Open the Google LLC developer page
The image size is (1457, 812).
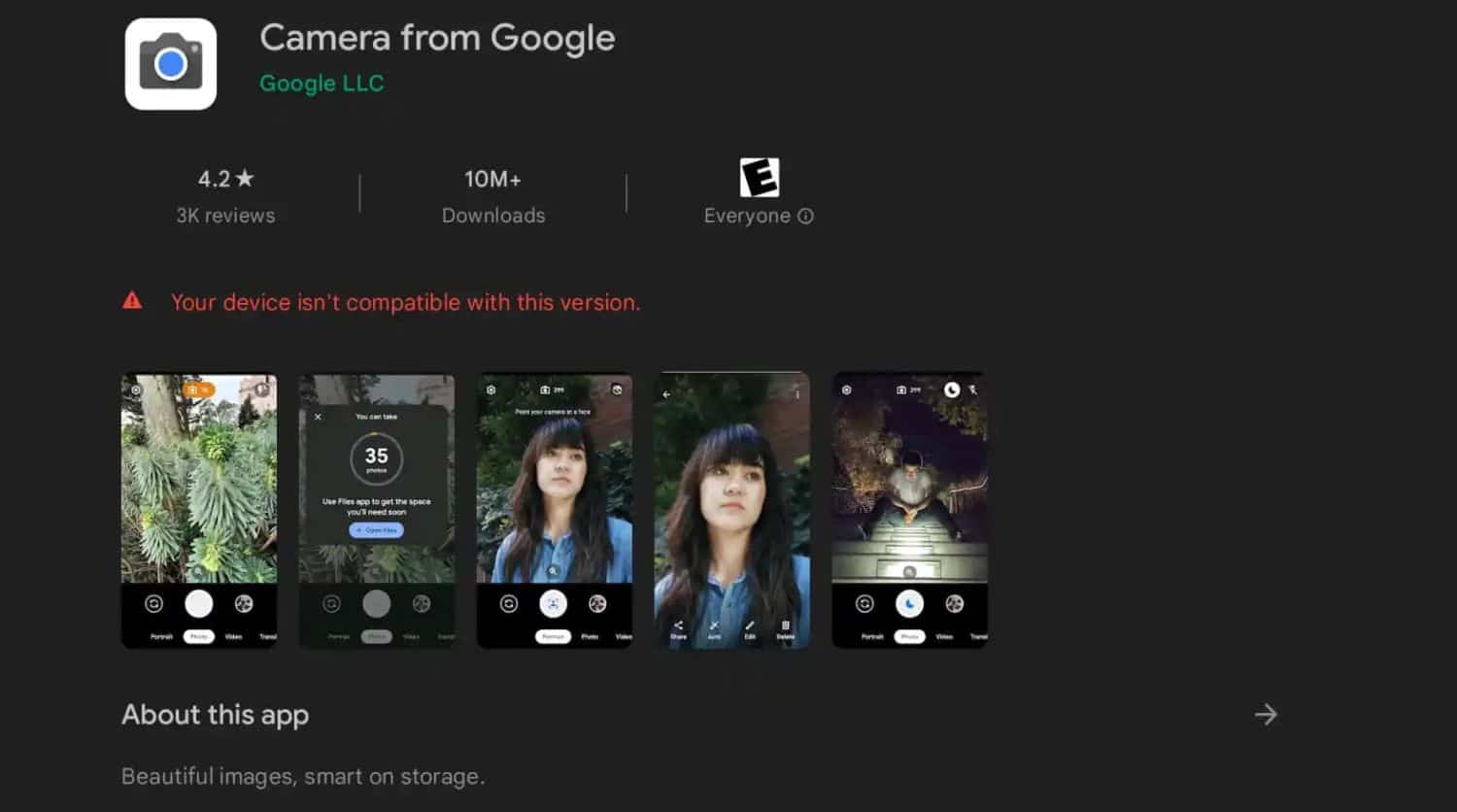[x=322, y=84]
